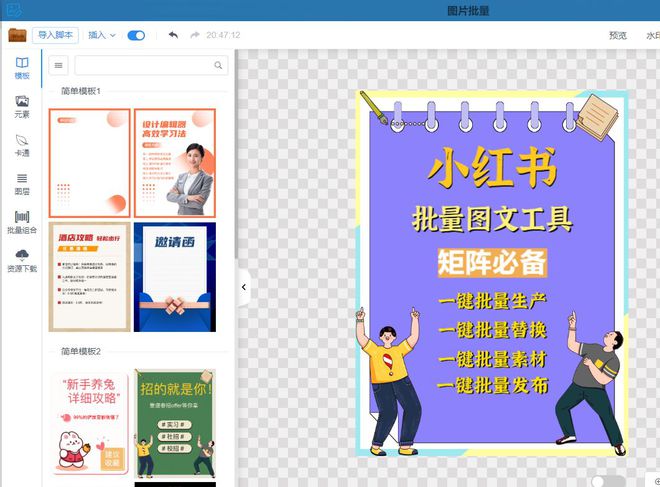The width and height of the screenshot is (660, 487).
Task: Toggle the switch at canvas bottom
Action: pyautogui.click(x=608, y=481)
